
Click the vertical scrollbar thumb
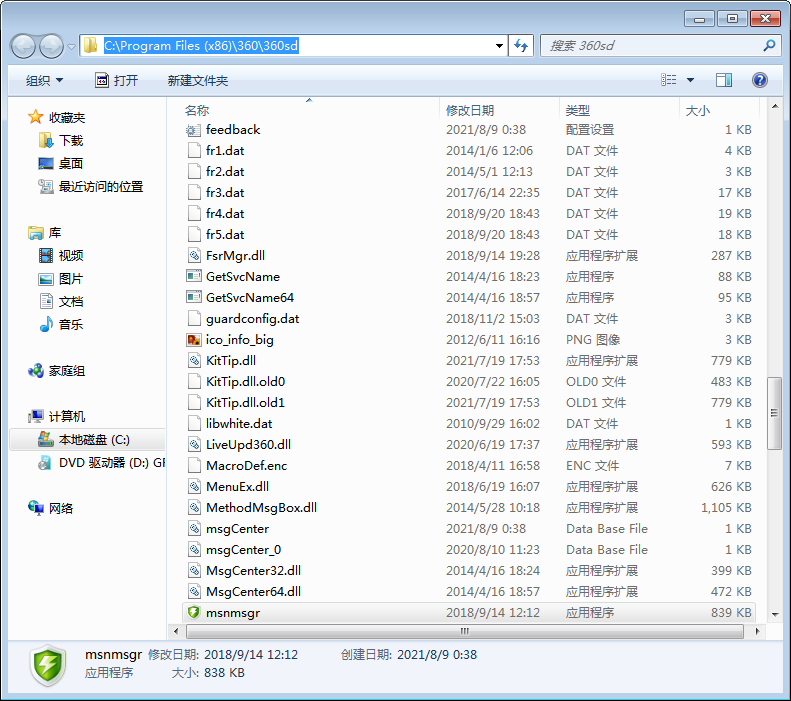tap(774, 413)
